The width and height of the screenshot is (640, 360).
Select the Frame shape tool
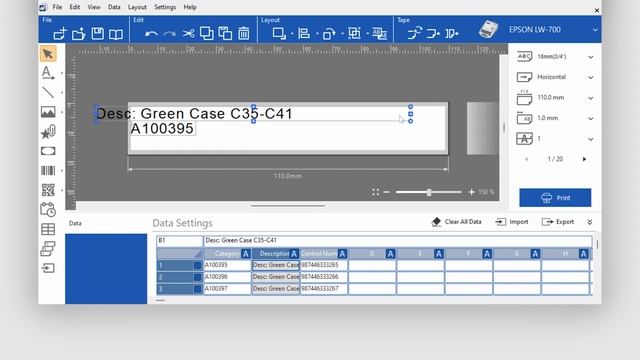coord(48,151)
